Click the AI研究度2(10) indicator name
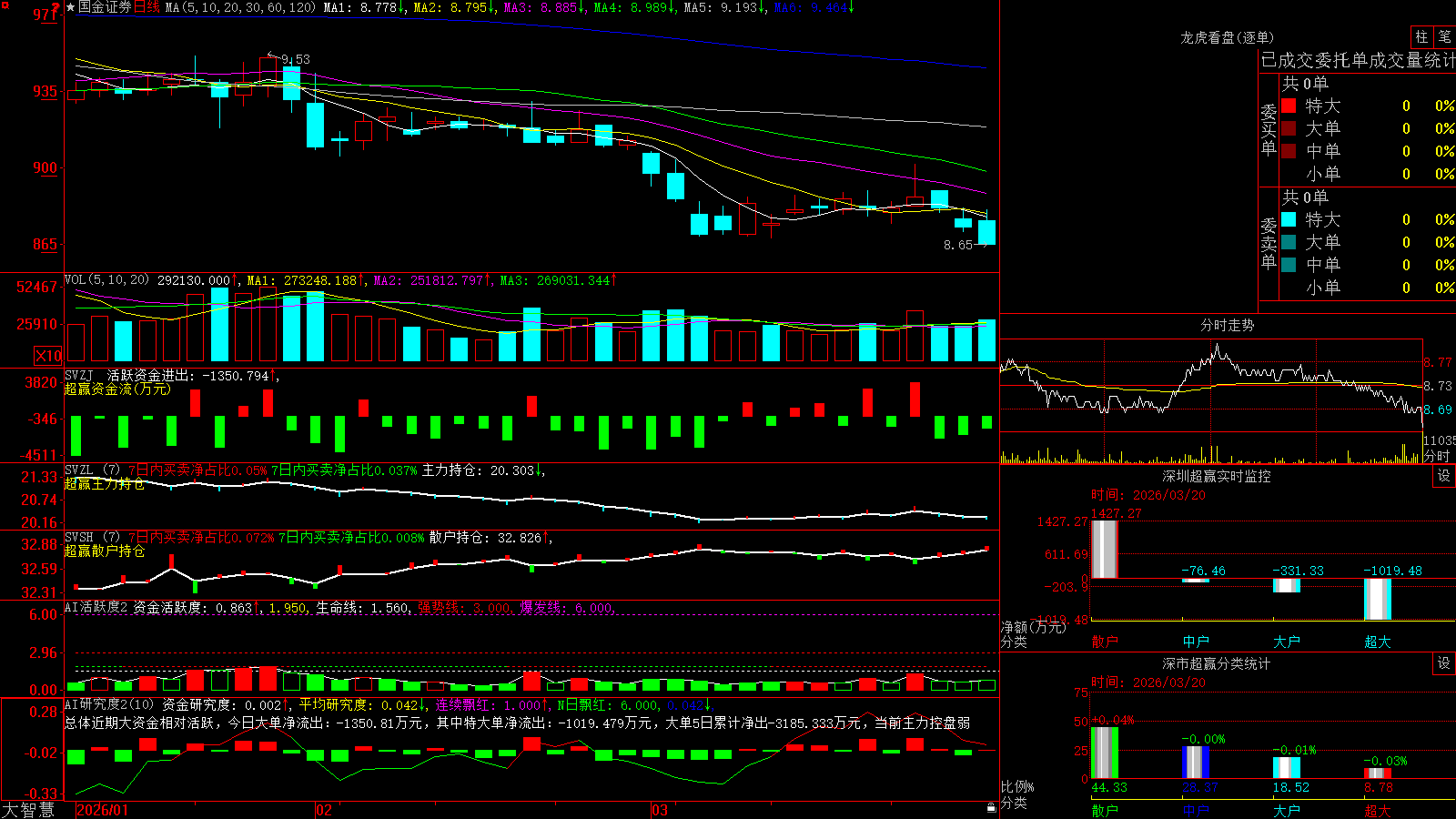1456x819 pixels. [x=109, y=704]
